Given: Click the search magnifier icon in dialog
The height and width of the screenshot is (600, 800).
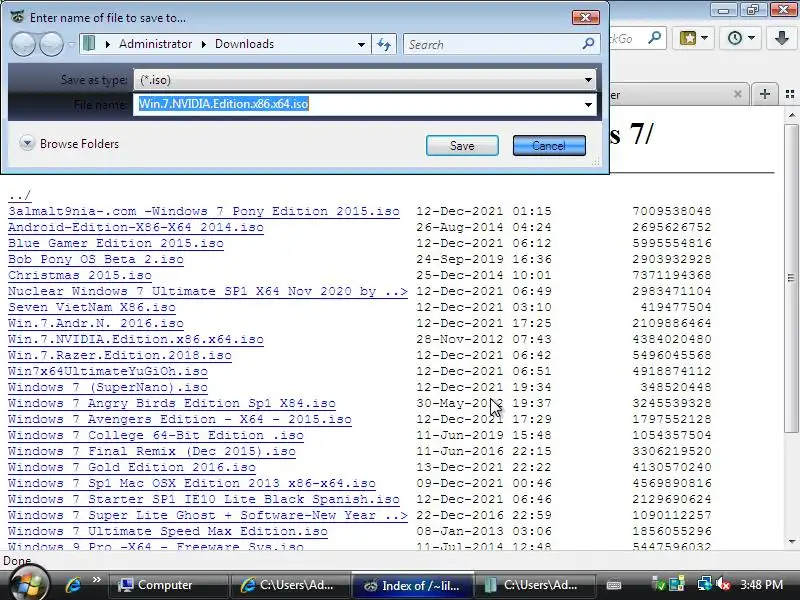Looking at the screenshot, I should click(588, 44).
